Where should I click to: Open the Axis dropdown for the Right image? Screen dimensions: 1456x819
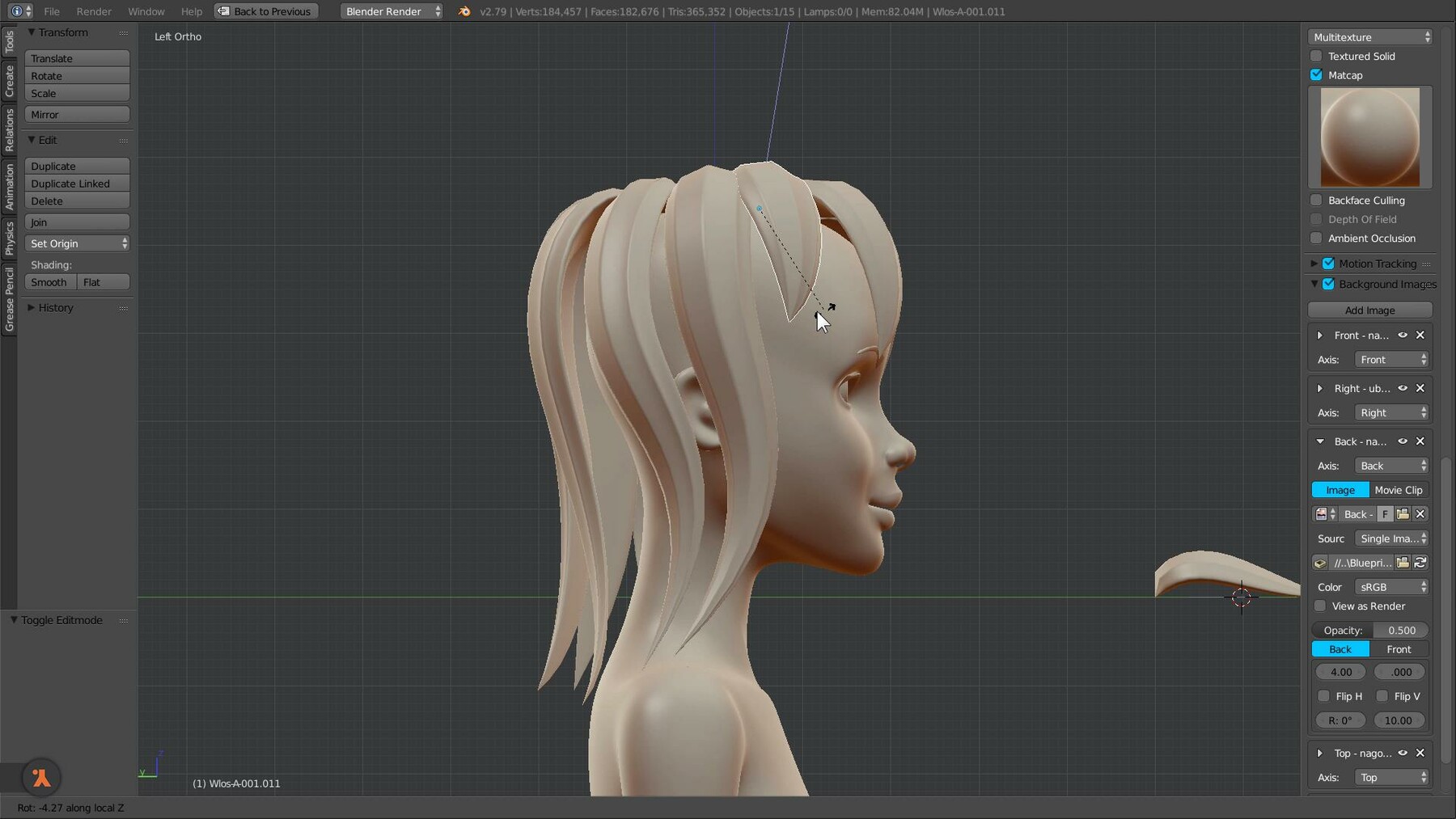click(1391, 412)
